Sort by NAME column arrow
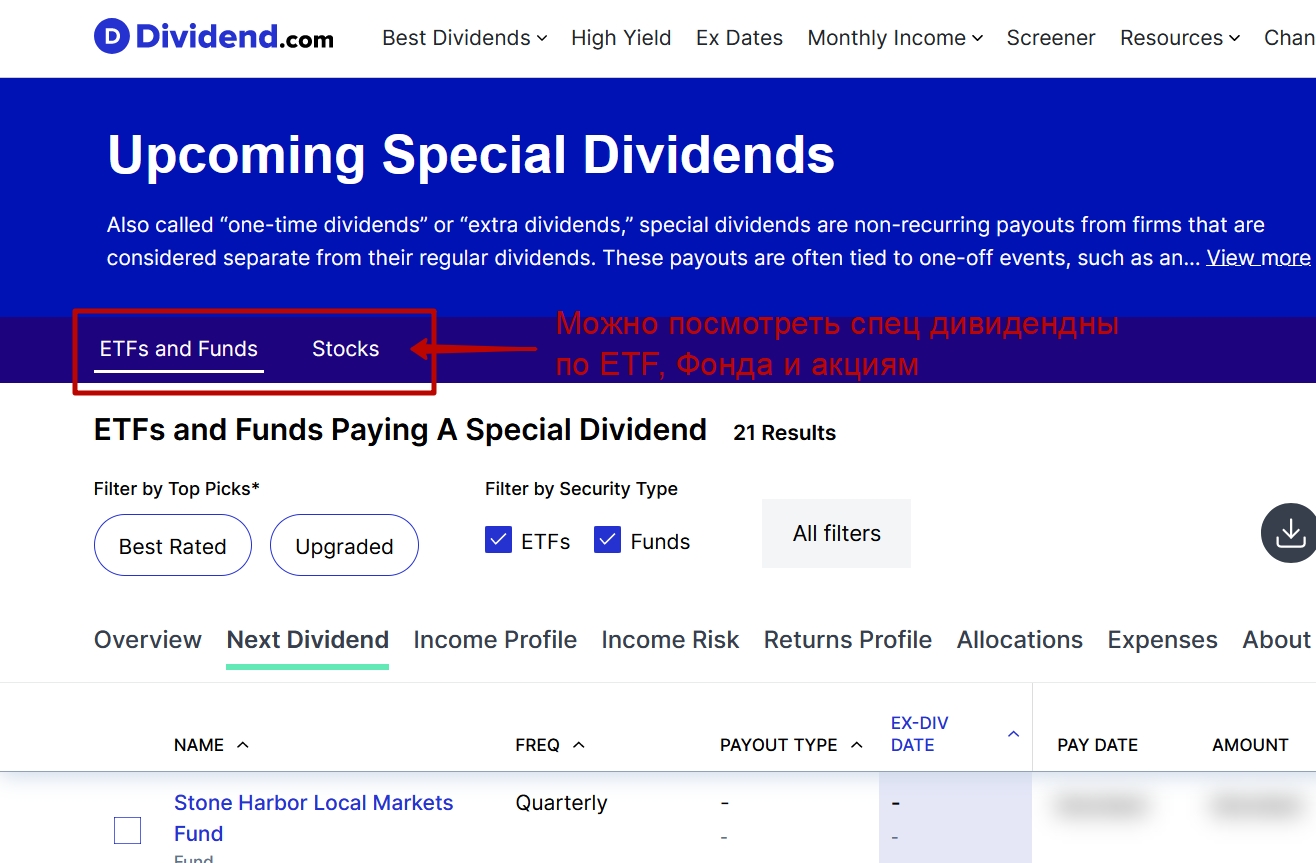1316x863 pixels. pos(242,745)
